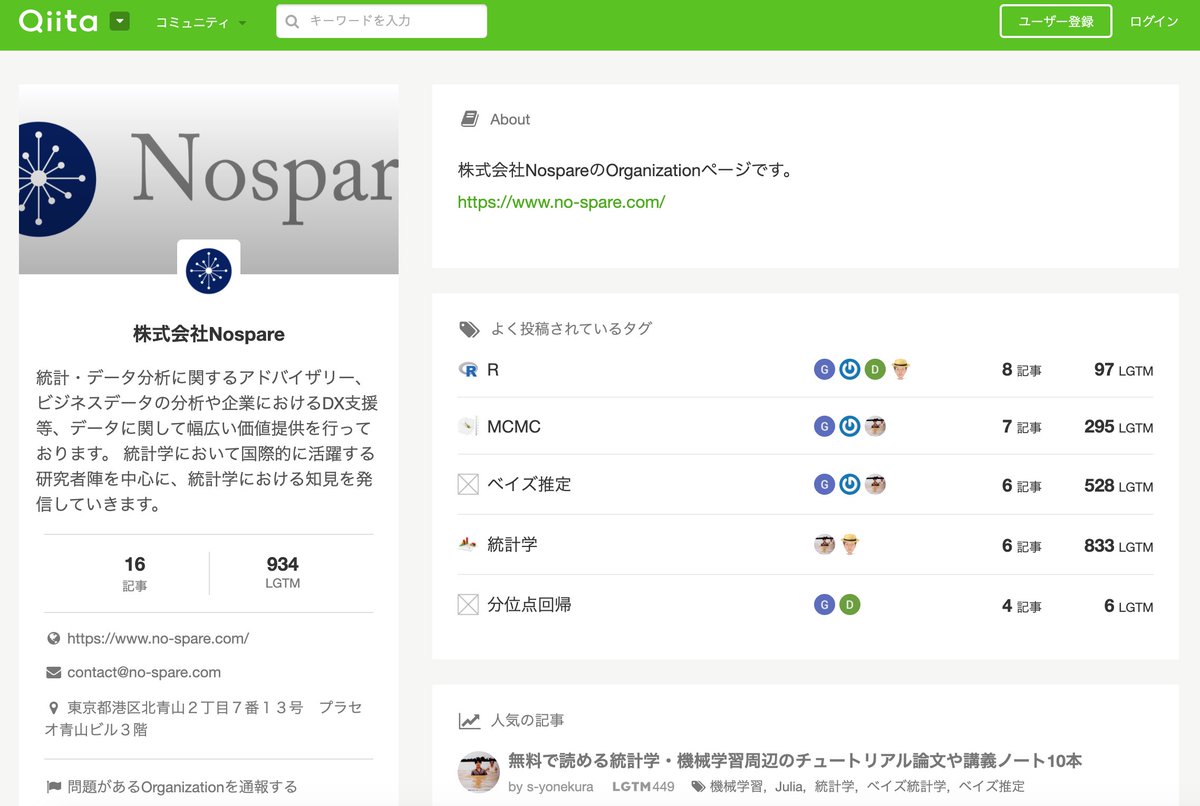The image size is (1200, 806).
Task: Click into the keyword search field
Action: 390,20
